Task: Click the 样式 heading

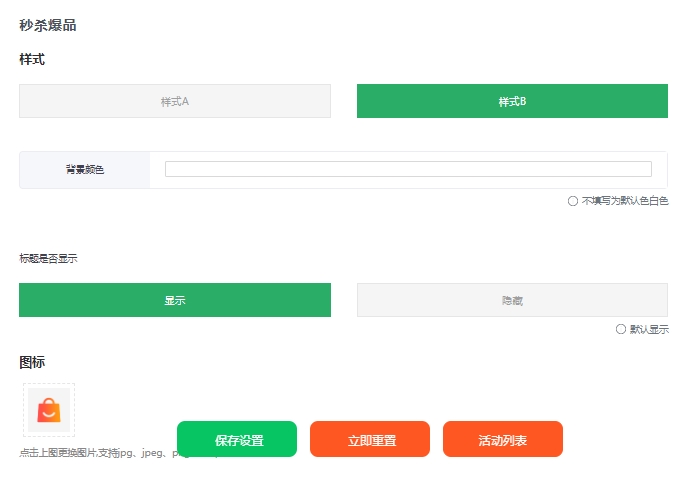Action: 32,60
